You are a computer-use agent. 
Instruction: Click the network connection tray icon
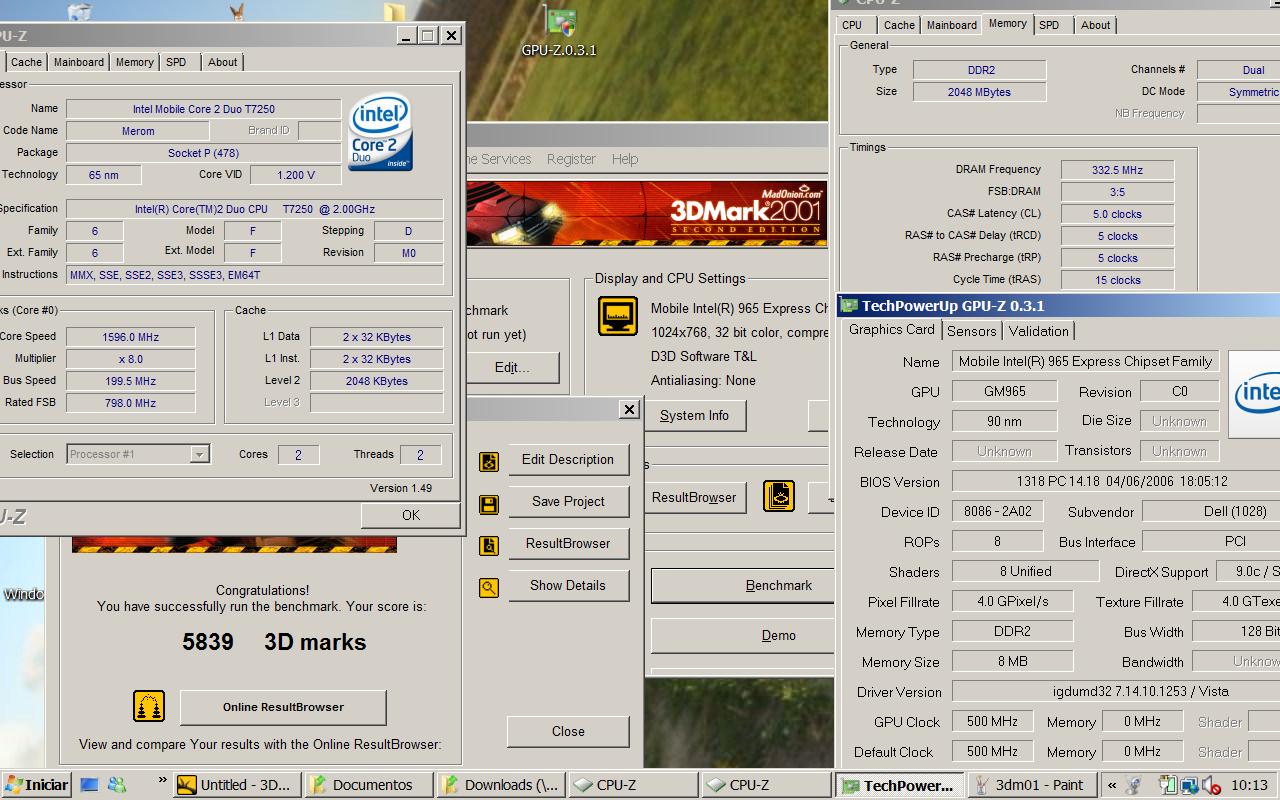1190,785
